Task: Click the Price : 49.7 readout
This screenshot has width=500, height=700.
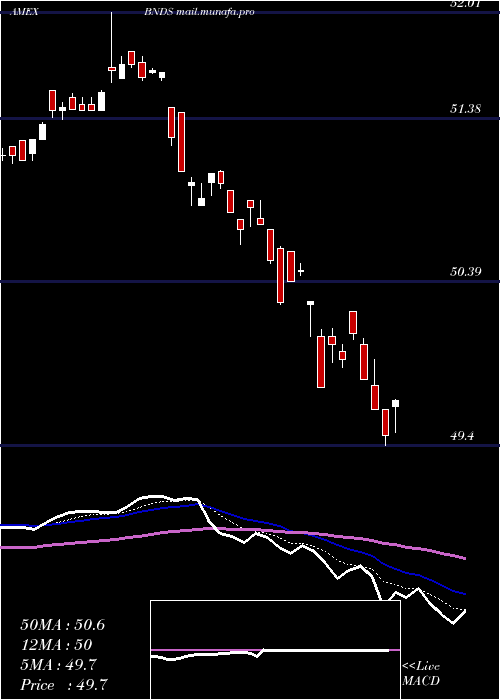Action: click(x=64, y=685)
